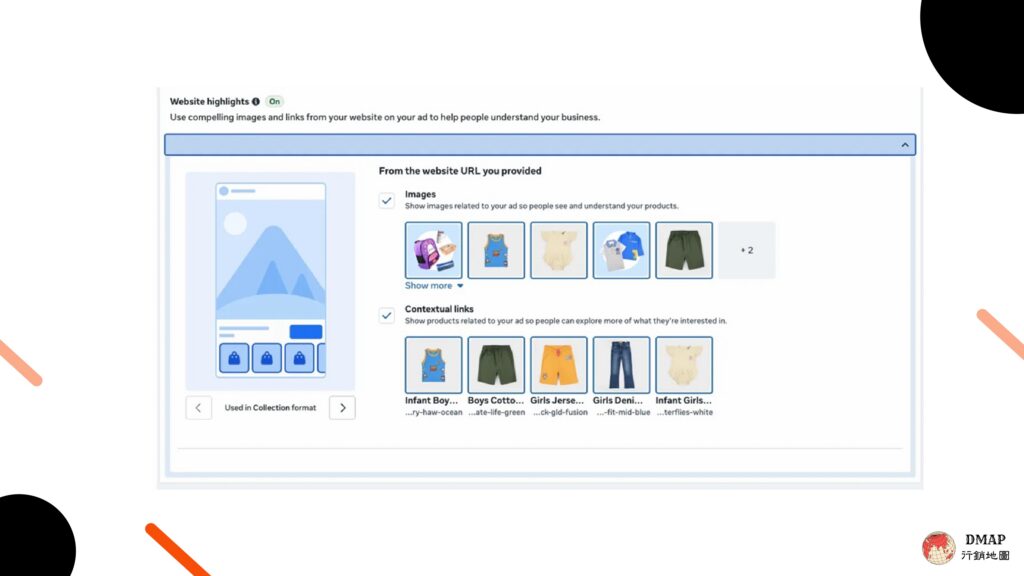Screen dimensions: 1024x576
Task: Click first shopping bag icon in preview
Action: (234, 358)
